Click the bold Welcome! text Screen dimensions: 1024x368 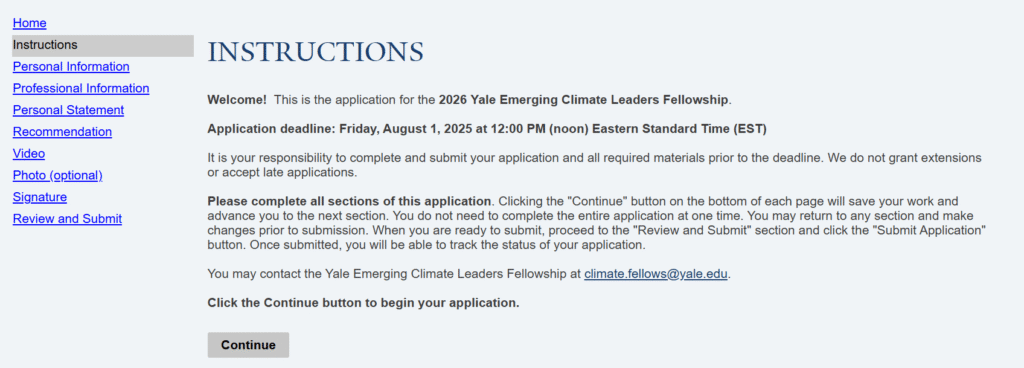click(x=237, y=100)
